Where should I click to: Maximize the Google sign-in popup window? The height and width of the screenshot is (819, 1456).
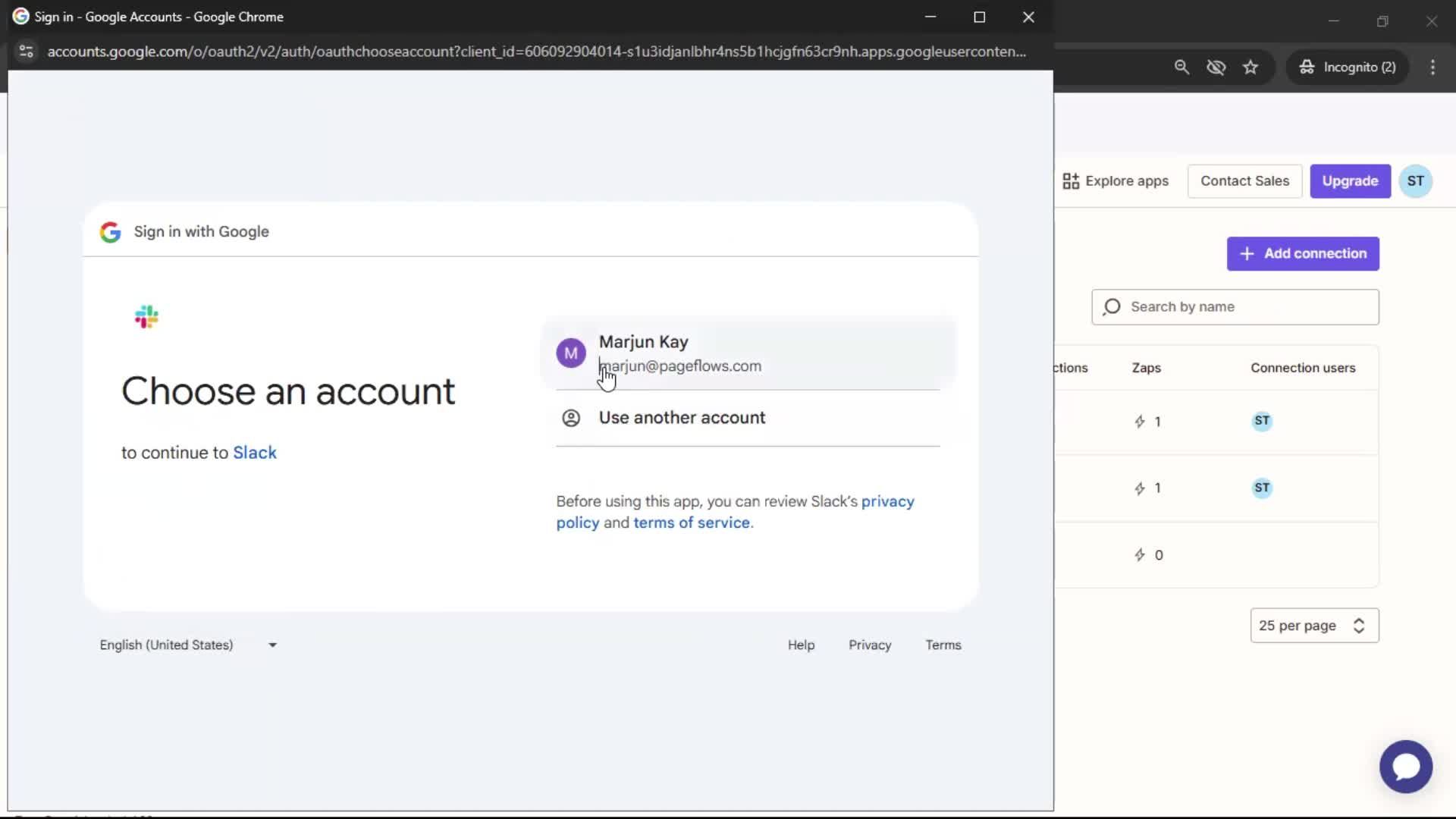point(980,17)
